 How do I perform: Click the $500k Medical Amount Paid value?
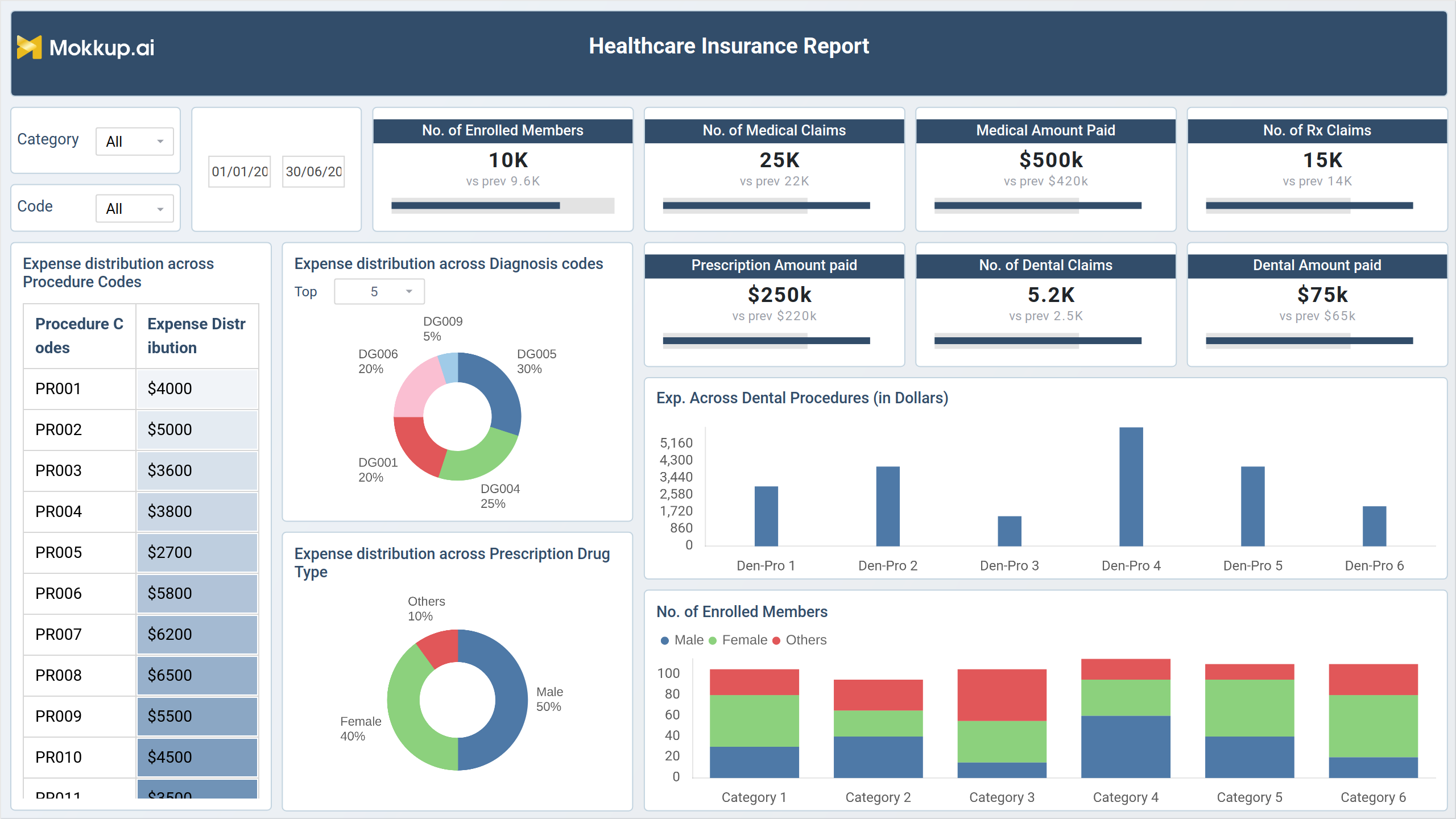tap(1051, 160)
